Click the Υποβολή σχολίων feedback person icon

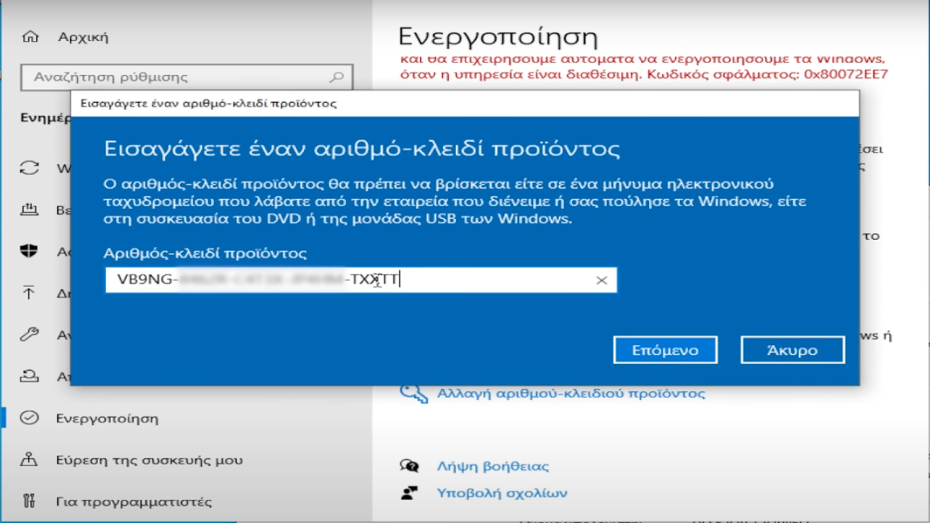pos(409,493)
